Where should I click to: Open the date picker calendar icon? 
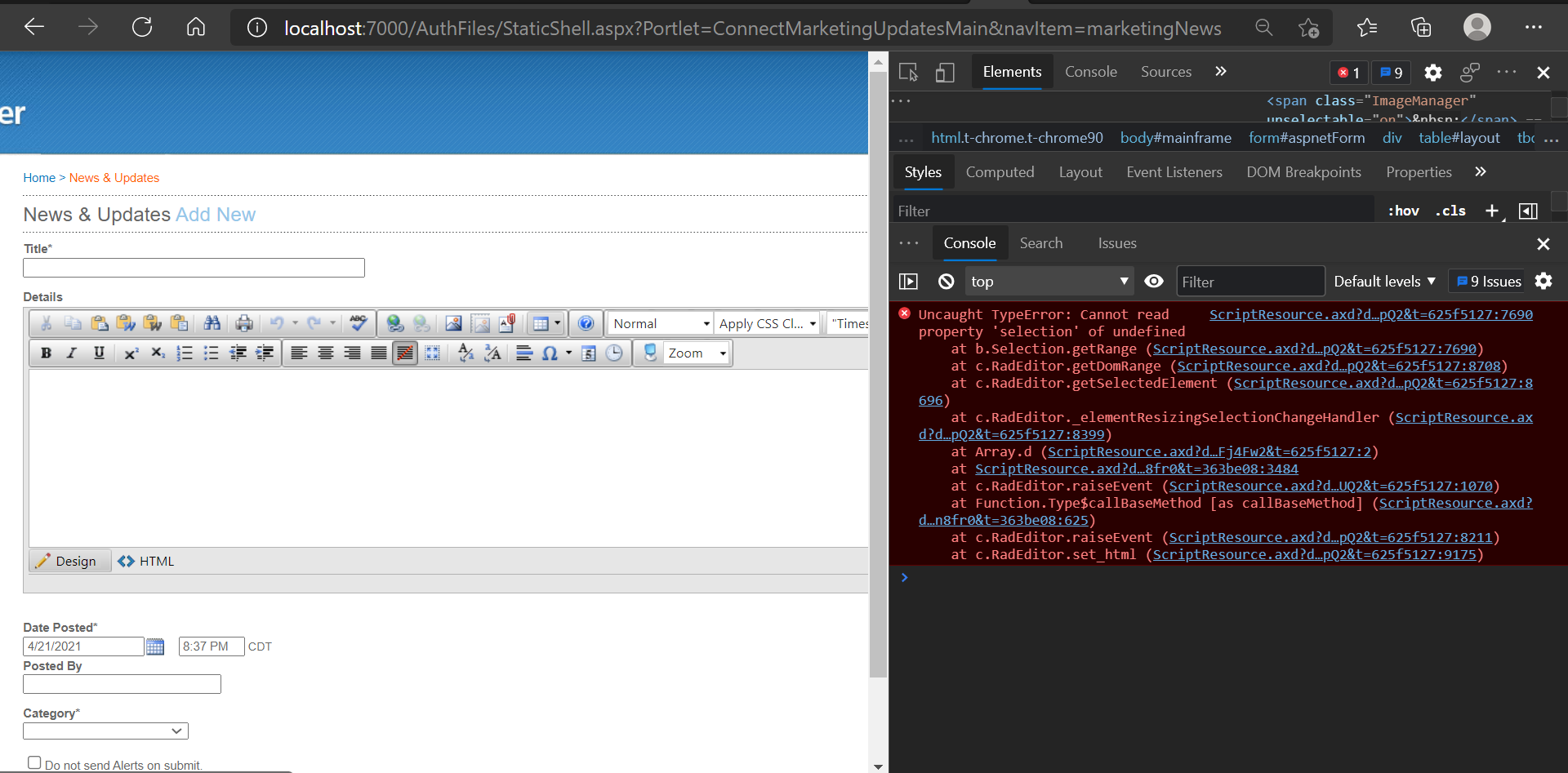coord(155,646)
